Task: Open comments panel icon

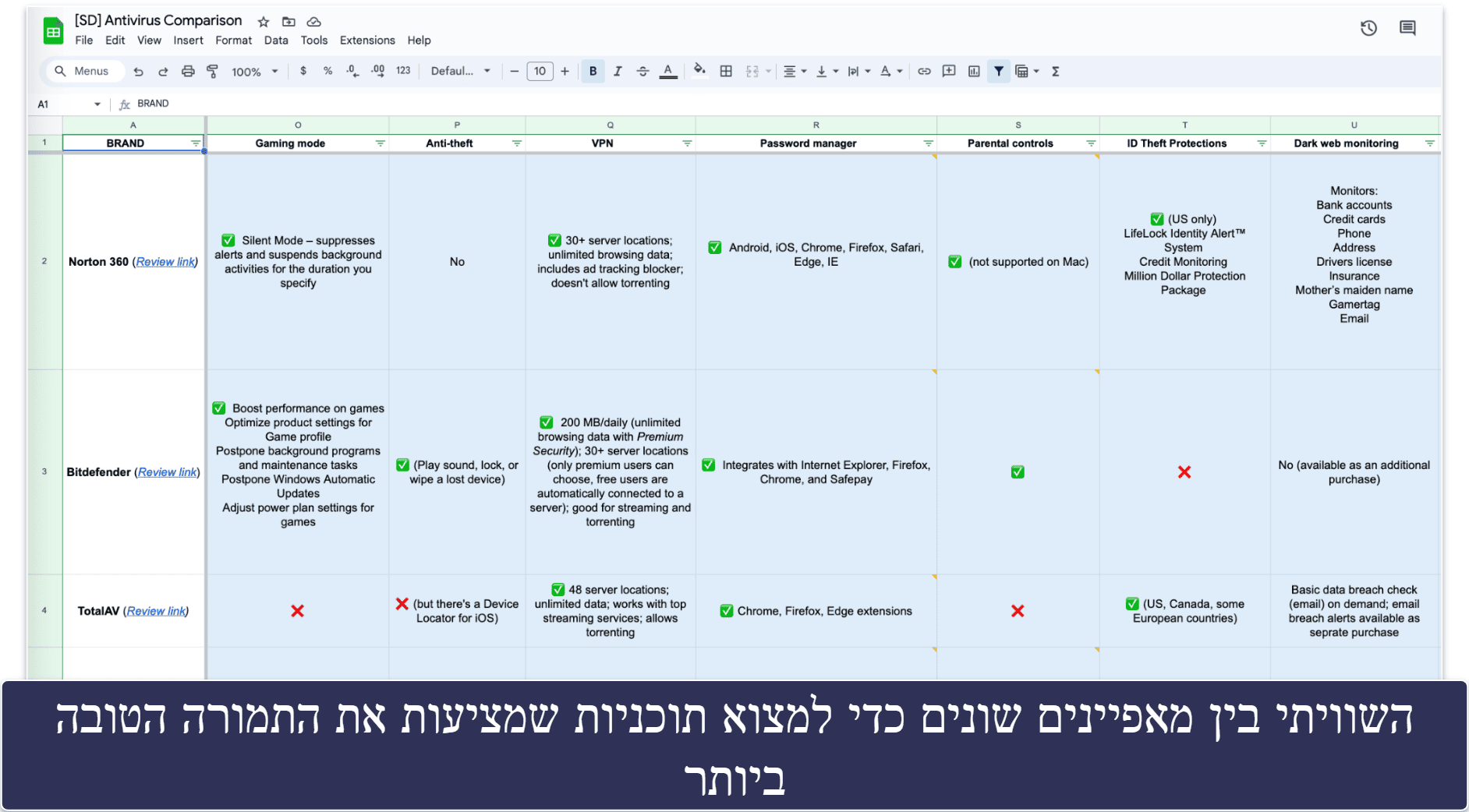Action: [x=1407, y=29]
